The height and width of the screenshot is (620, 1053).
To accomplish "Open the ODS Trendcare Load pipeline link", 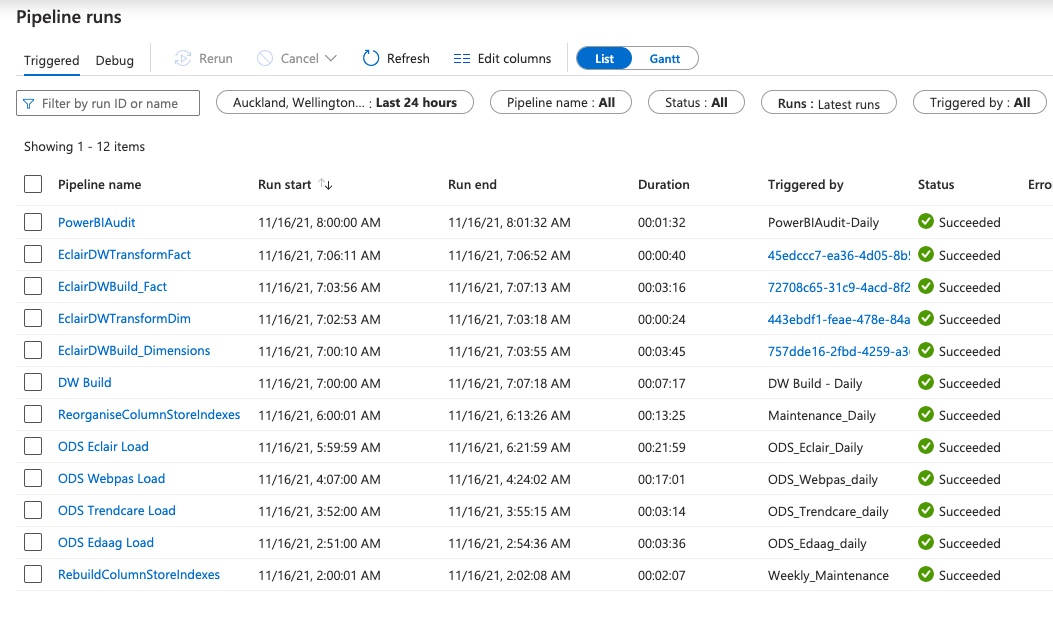I will click(117, 511).
